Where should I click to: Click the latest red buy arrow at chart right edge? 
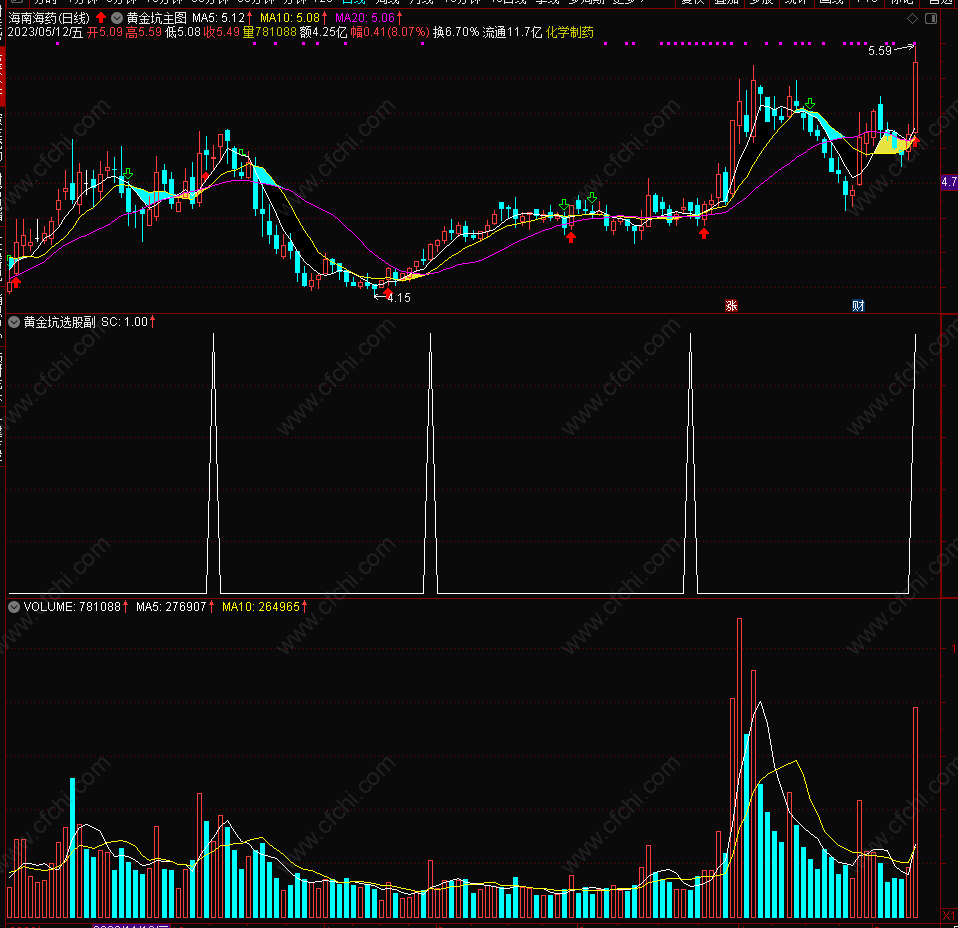[x=915, y=142]
